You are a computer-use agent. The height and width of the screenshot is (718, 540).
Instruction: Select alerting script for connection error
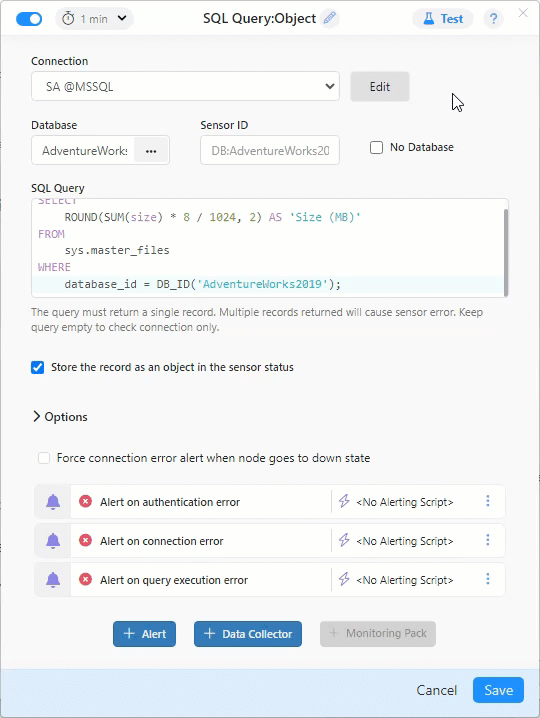[405, 541]
